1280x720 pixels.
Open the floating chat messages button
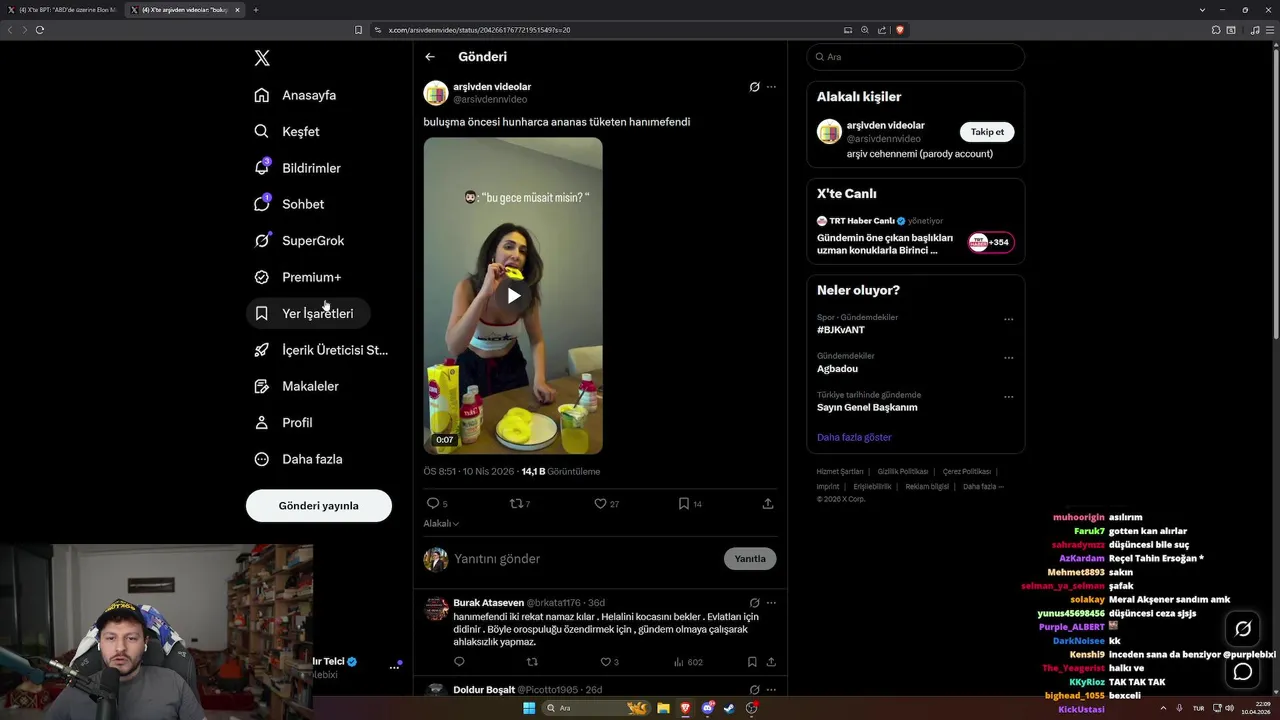(1243, 672)
